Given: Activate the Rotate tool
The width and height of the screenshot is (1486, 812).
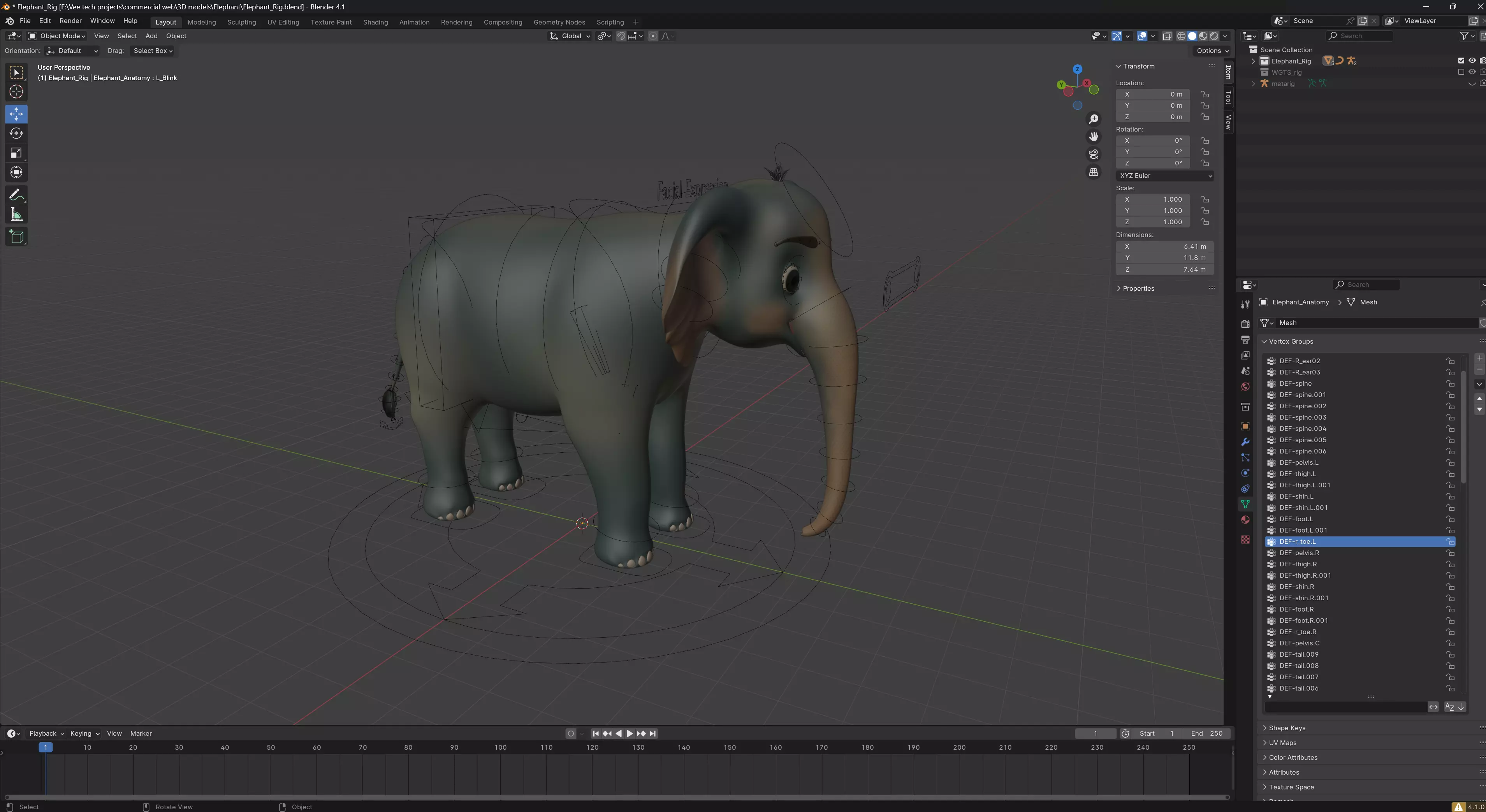Looking at the screenshot, I should point(16,133).
